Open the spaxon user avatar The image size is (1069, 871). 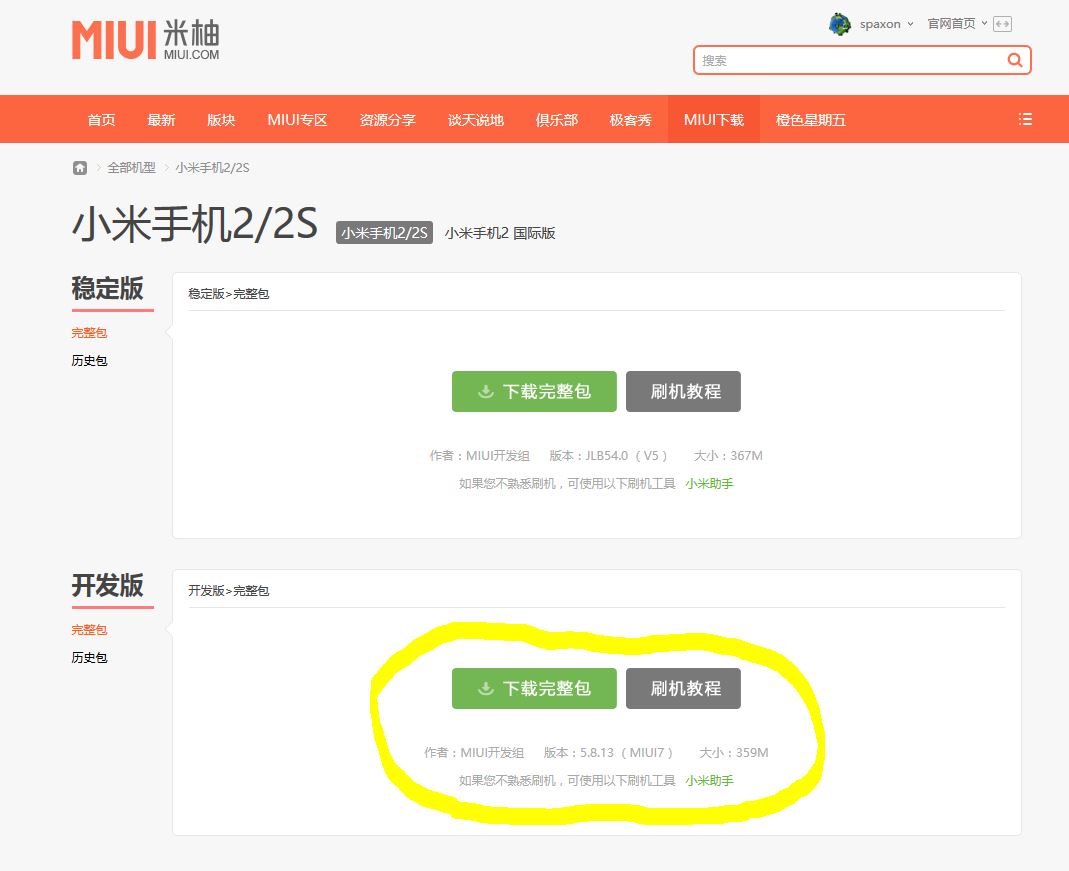point(839,24)
